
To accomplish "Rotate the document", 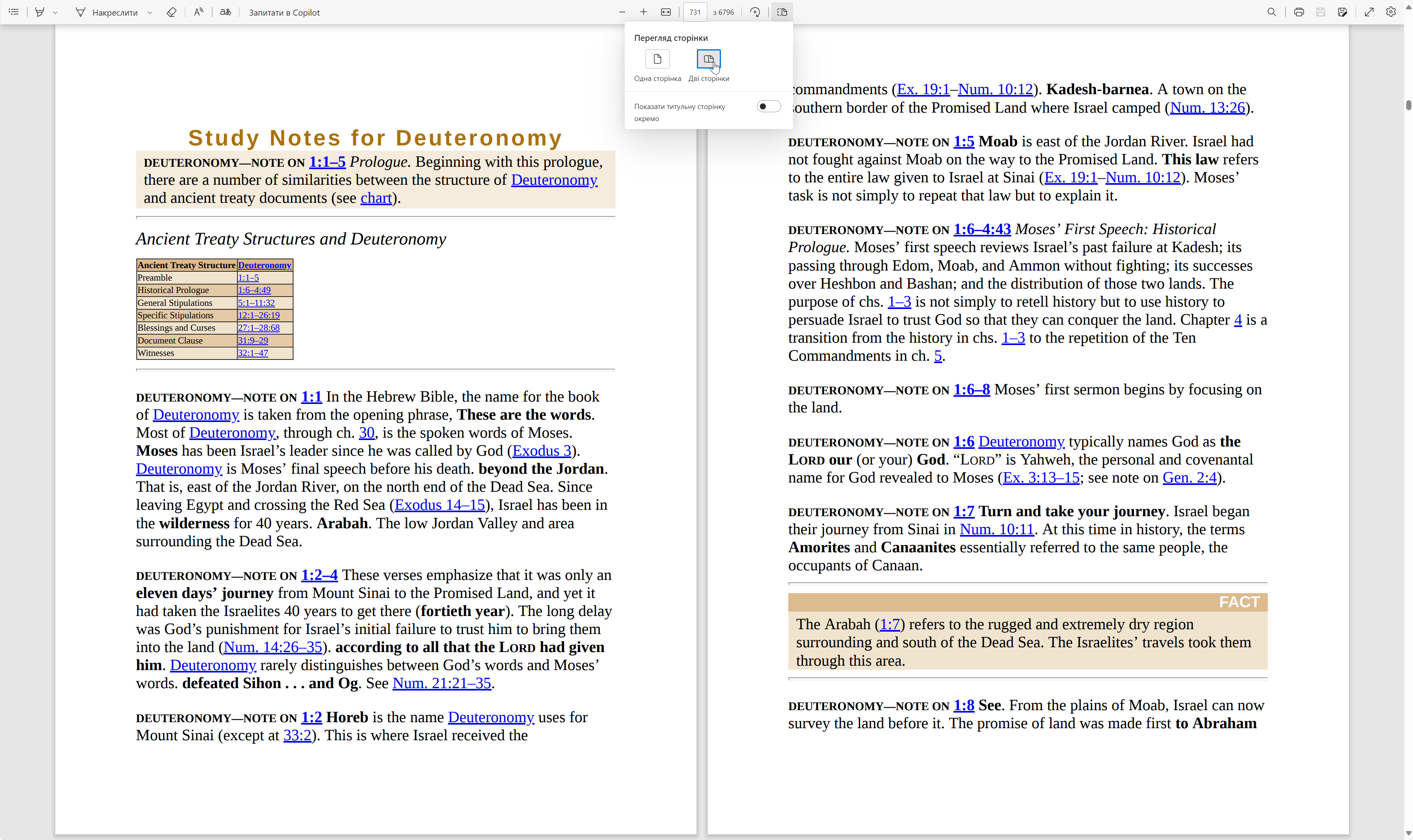I will (x=755, y=12).
